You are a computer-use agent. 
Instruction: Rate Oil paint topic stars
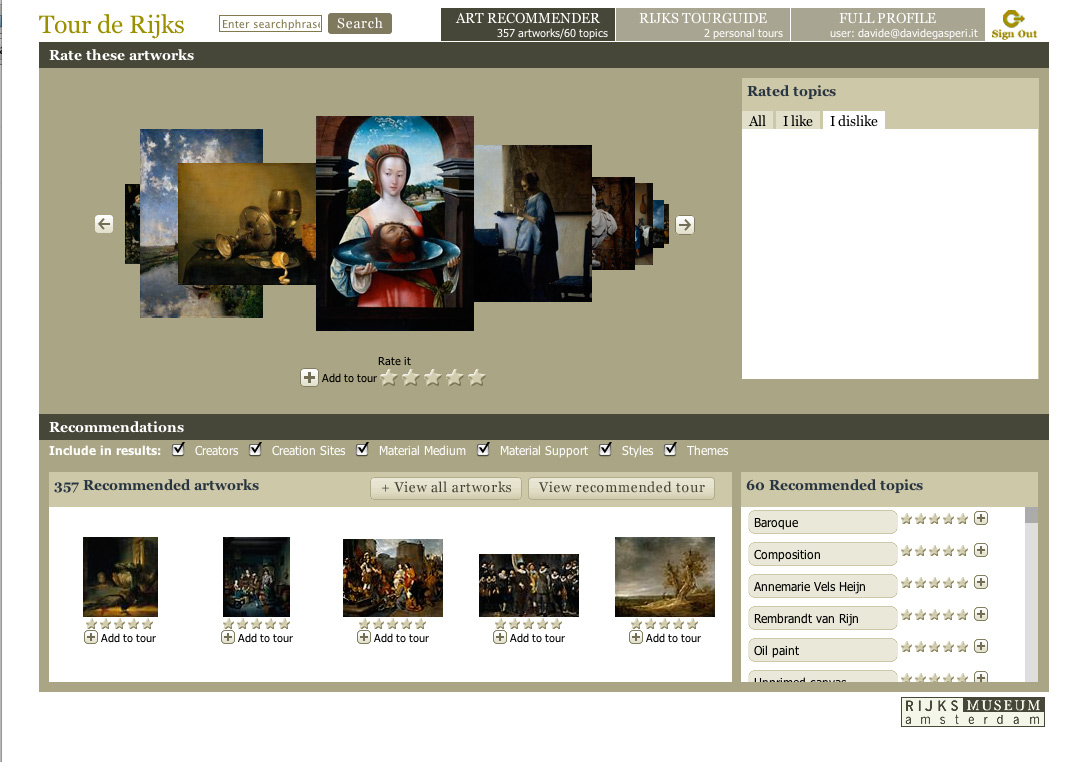935,647
